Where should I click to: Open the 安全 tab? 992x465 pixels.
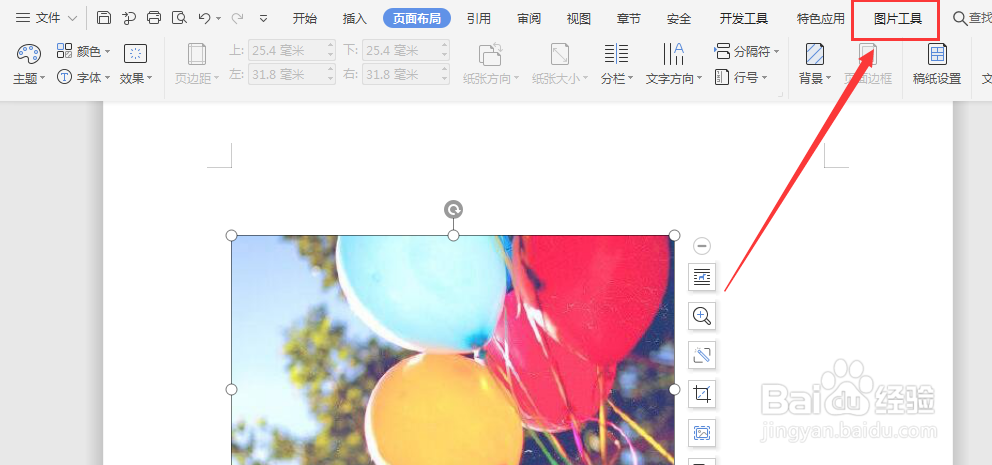coord(679,18)
